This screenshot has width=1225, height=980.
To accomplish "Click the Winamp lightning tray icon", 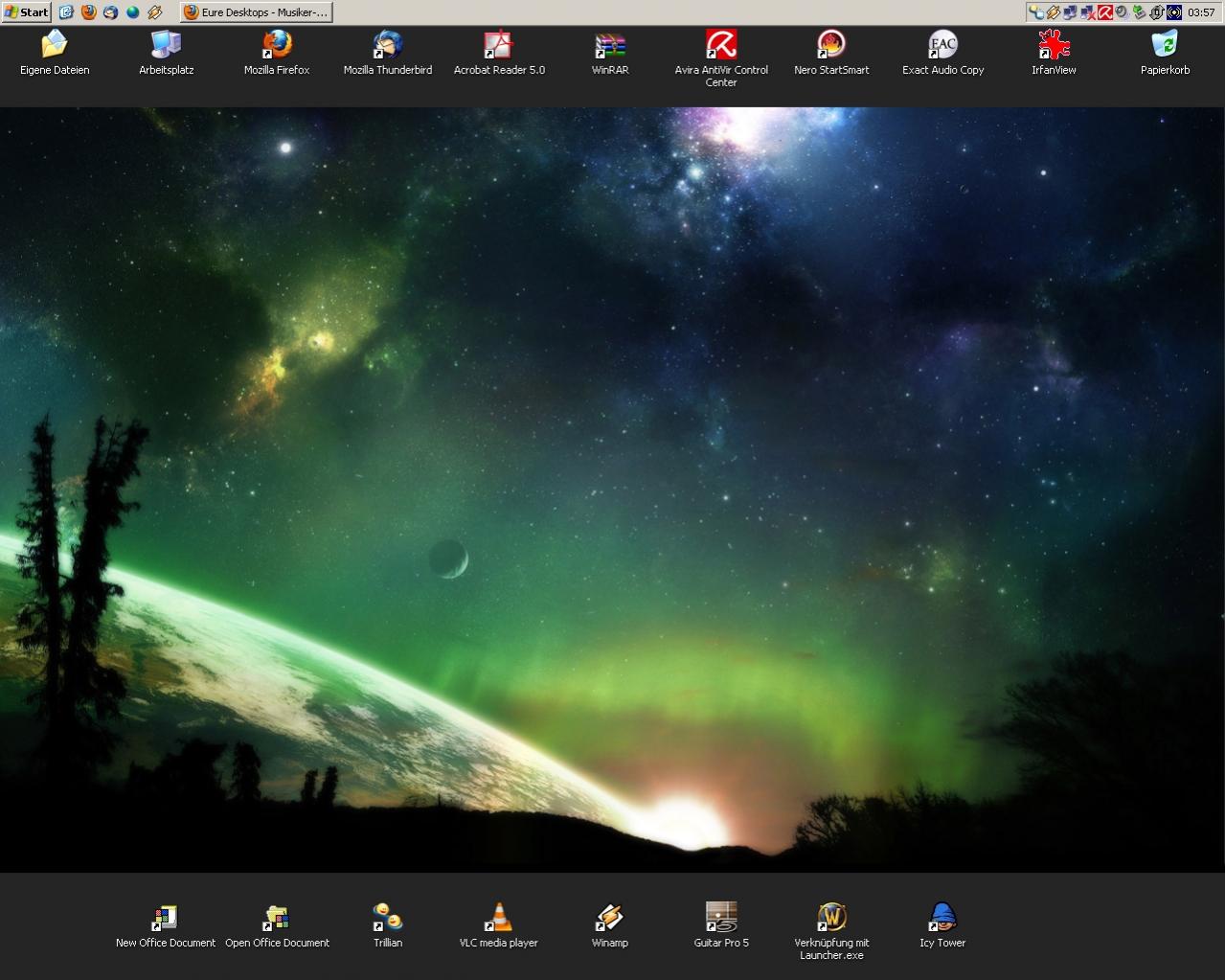I will pos(1054,12).
